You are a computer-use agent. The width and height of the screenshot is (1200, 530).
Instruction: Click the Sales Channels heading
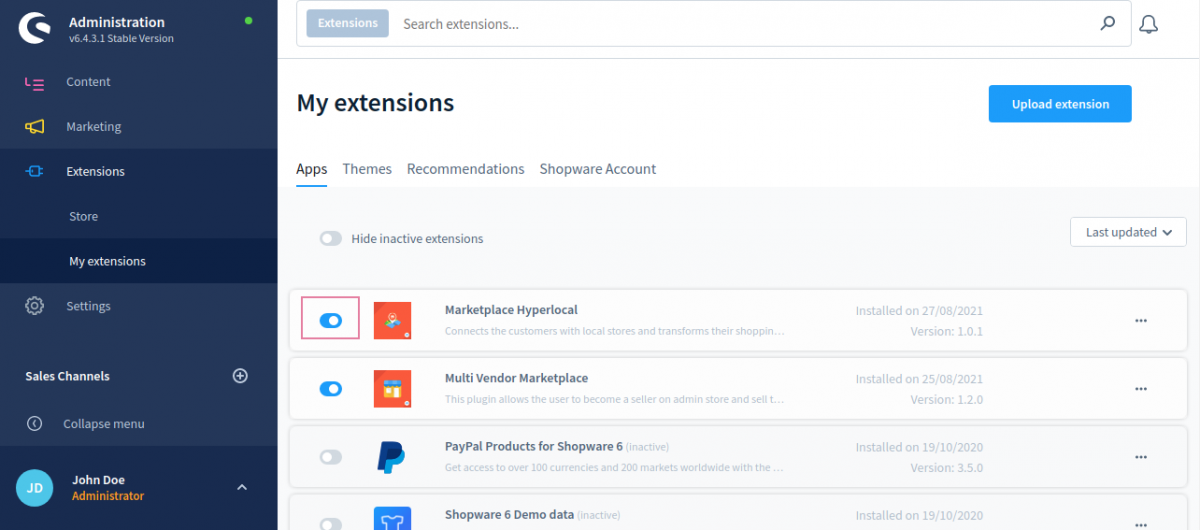point(68,376)
